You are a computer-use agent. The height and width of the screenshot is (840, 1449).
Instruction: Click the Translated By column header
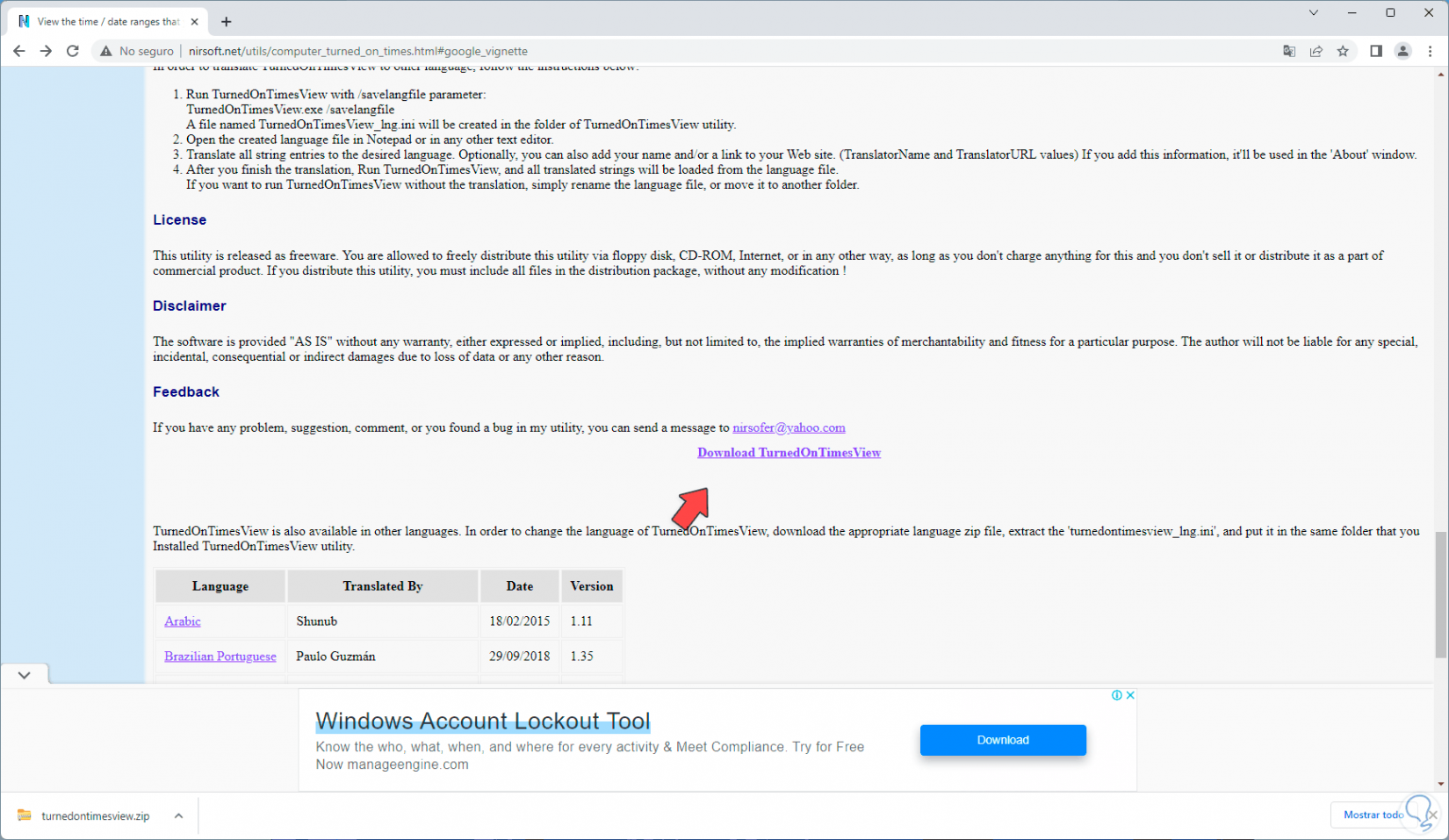(x=383, y=586)
